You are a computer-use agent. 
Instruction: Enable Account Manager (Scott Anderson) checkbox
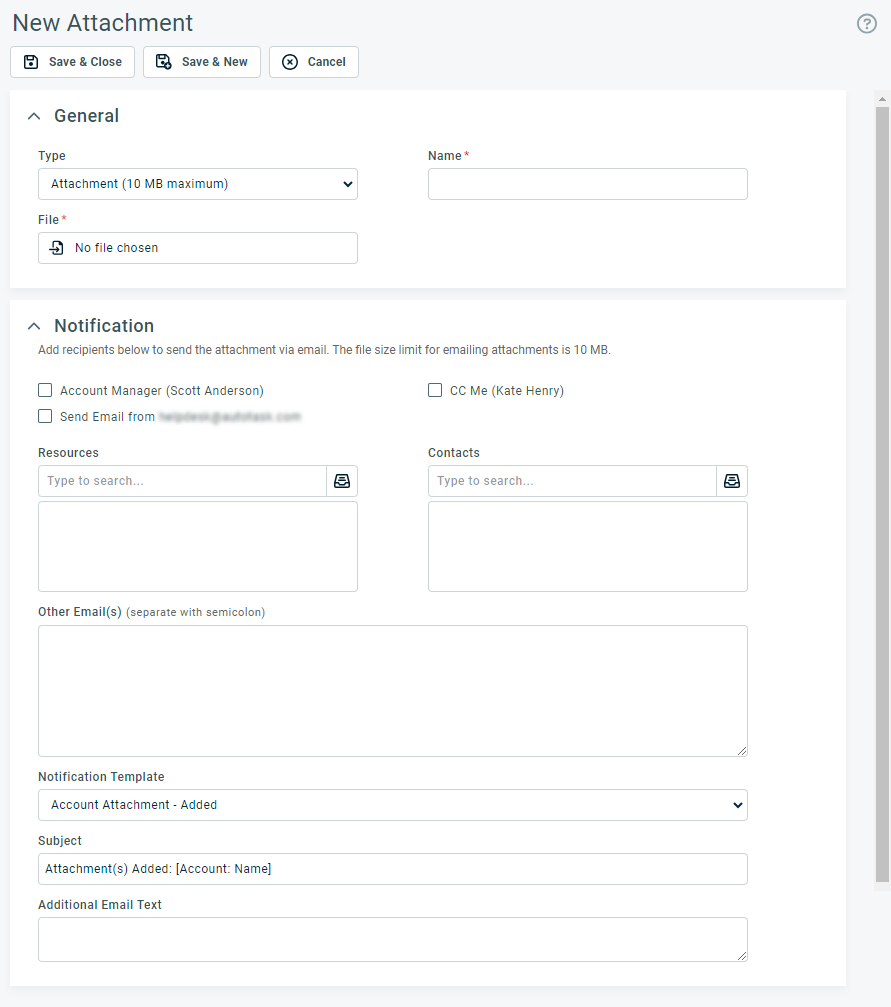pos(45,391)
